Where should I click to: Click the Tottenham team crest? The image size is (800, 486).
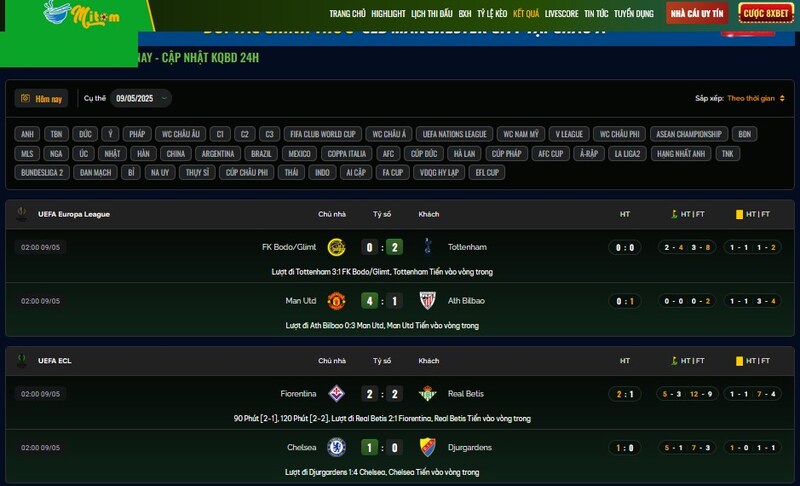pyautogui.click(x=428, y=247)
